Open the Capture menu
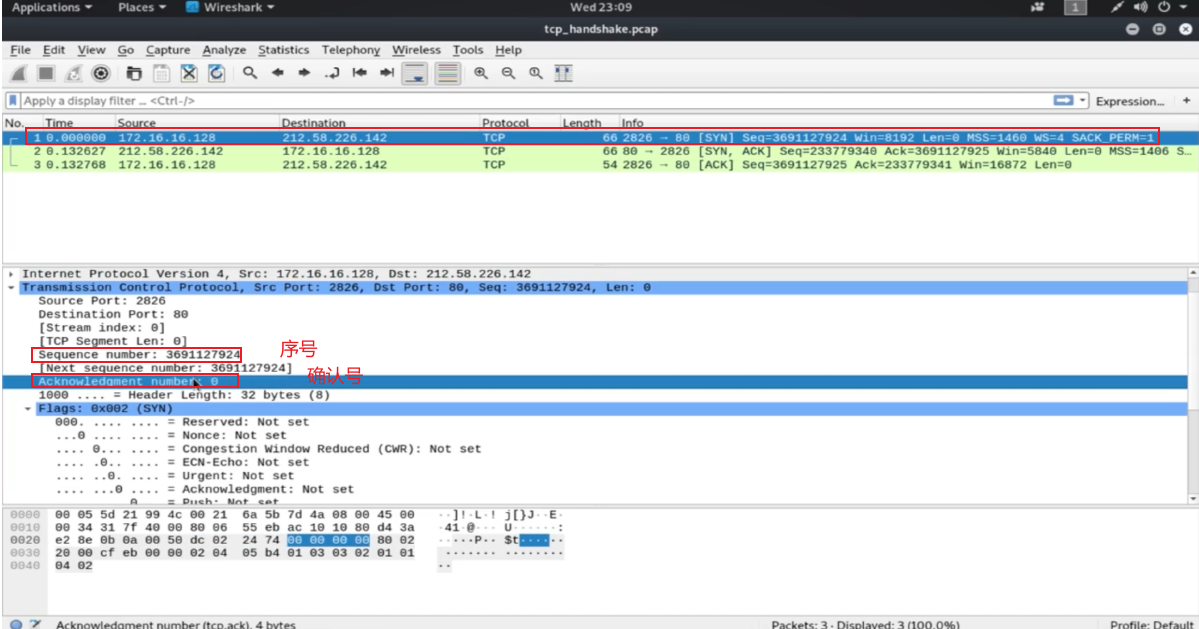This screenshot has width=1199, height=629. coord(168,50)
